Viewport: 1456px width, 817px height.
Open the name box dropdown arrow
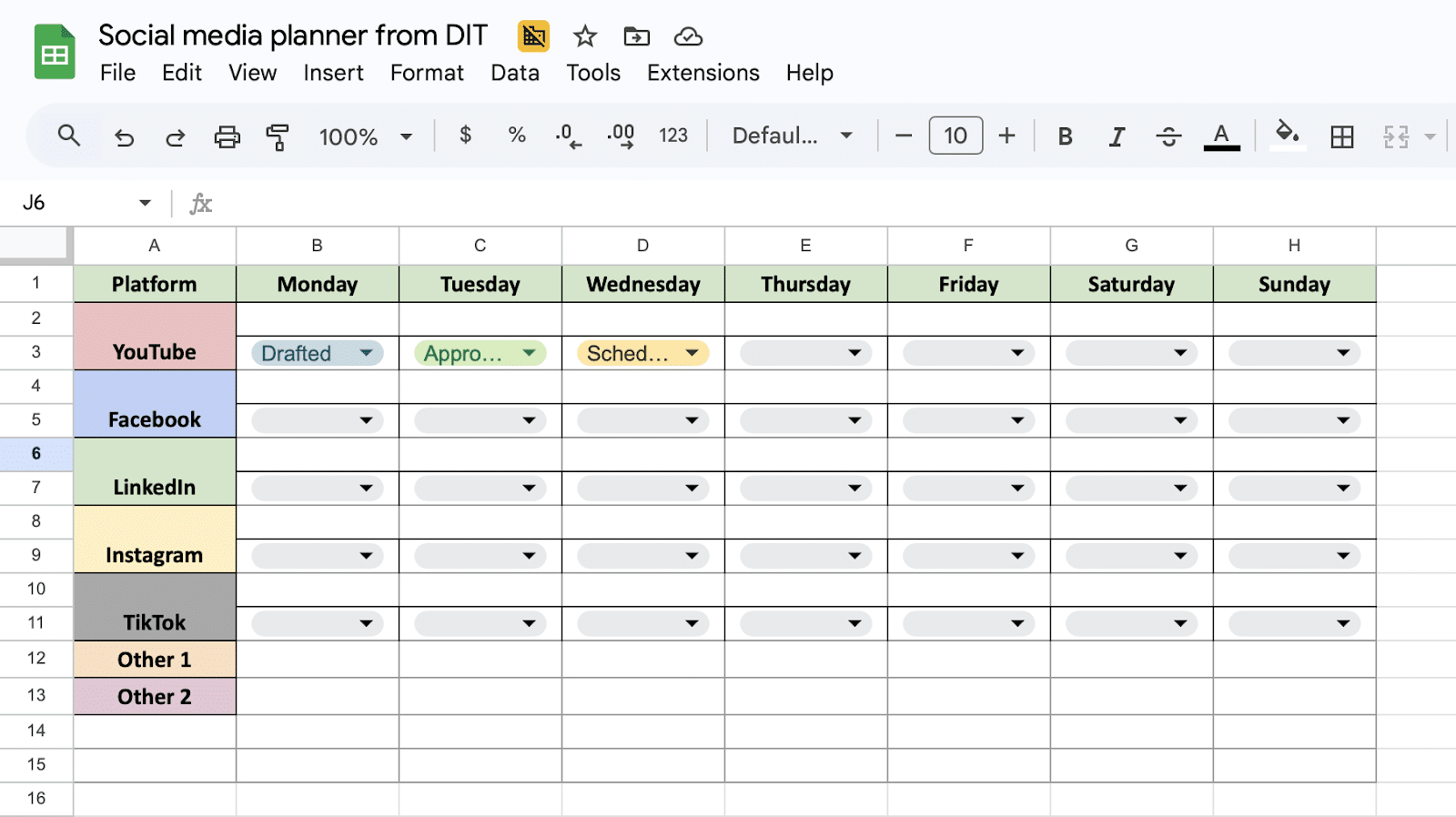(x=145, y=203)
